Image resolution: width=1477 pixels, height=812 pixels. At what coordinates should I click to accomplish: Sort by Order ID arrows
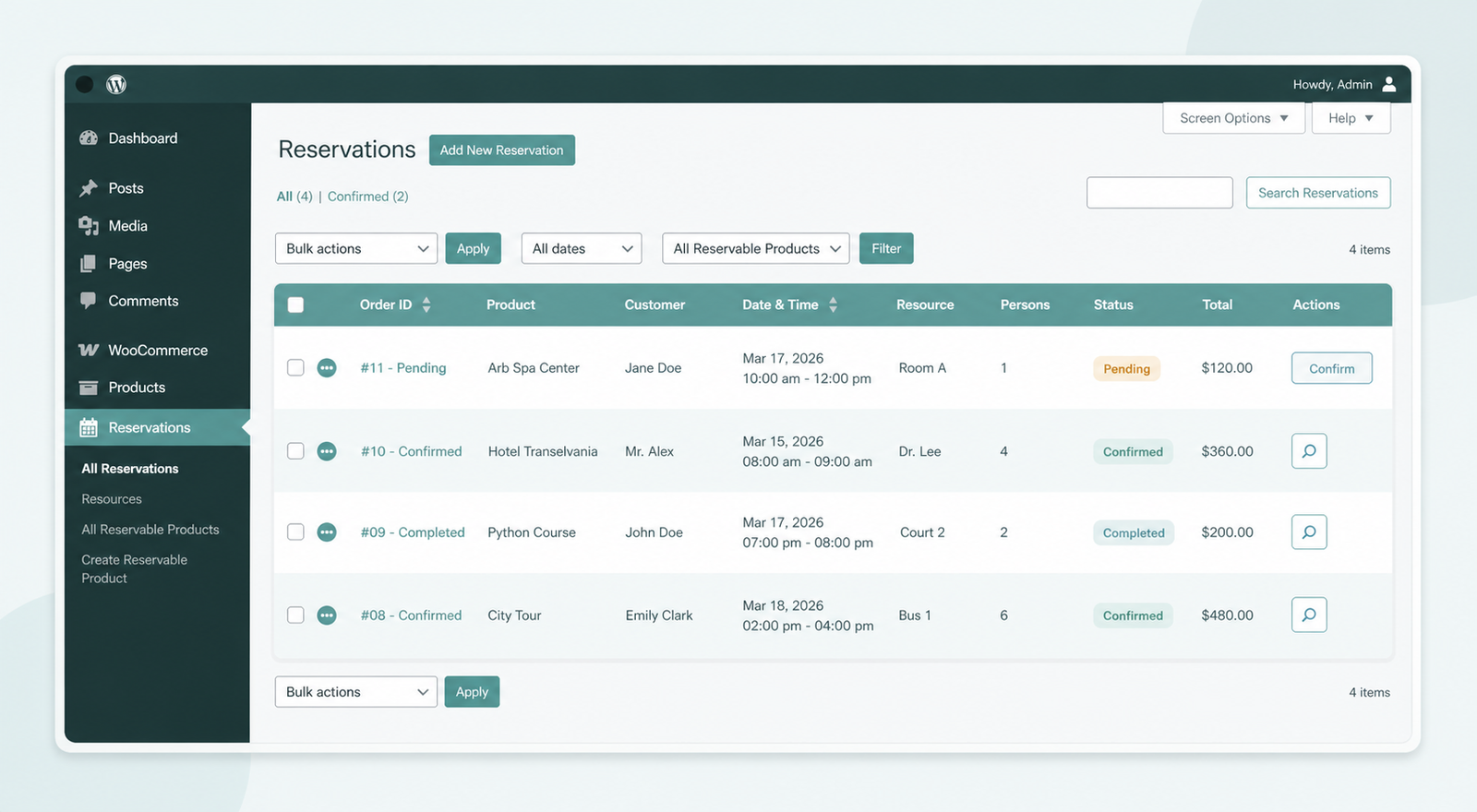[426, 304]
